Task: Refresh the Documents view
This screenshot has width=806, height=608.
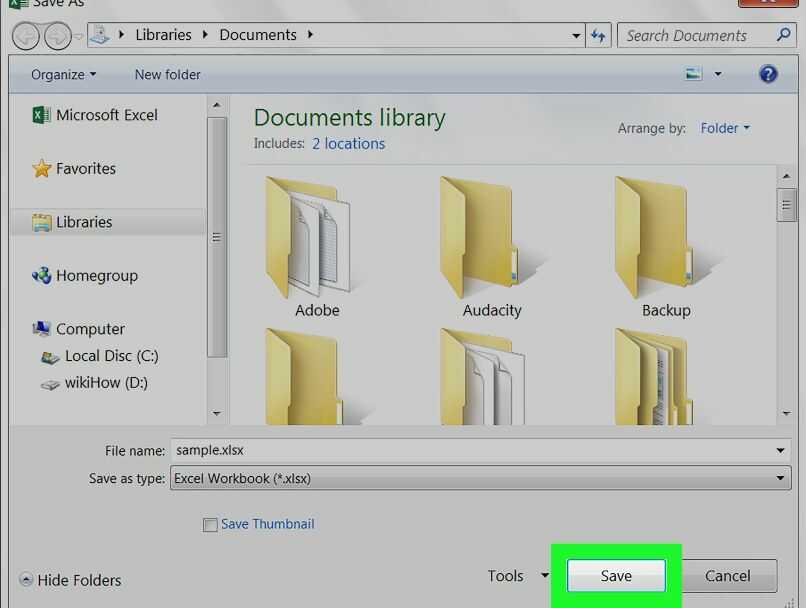Action: coord(598,35)
